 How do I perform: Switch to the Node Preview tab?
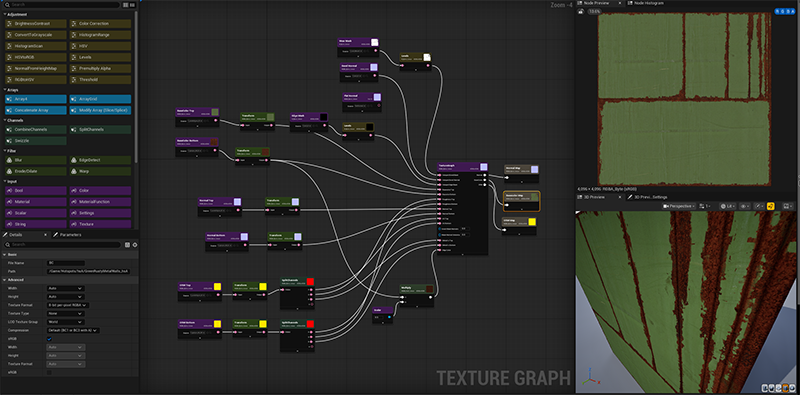click(597, 3)
